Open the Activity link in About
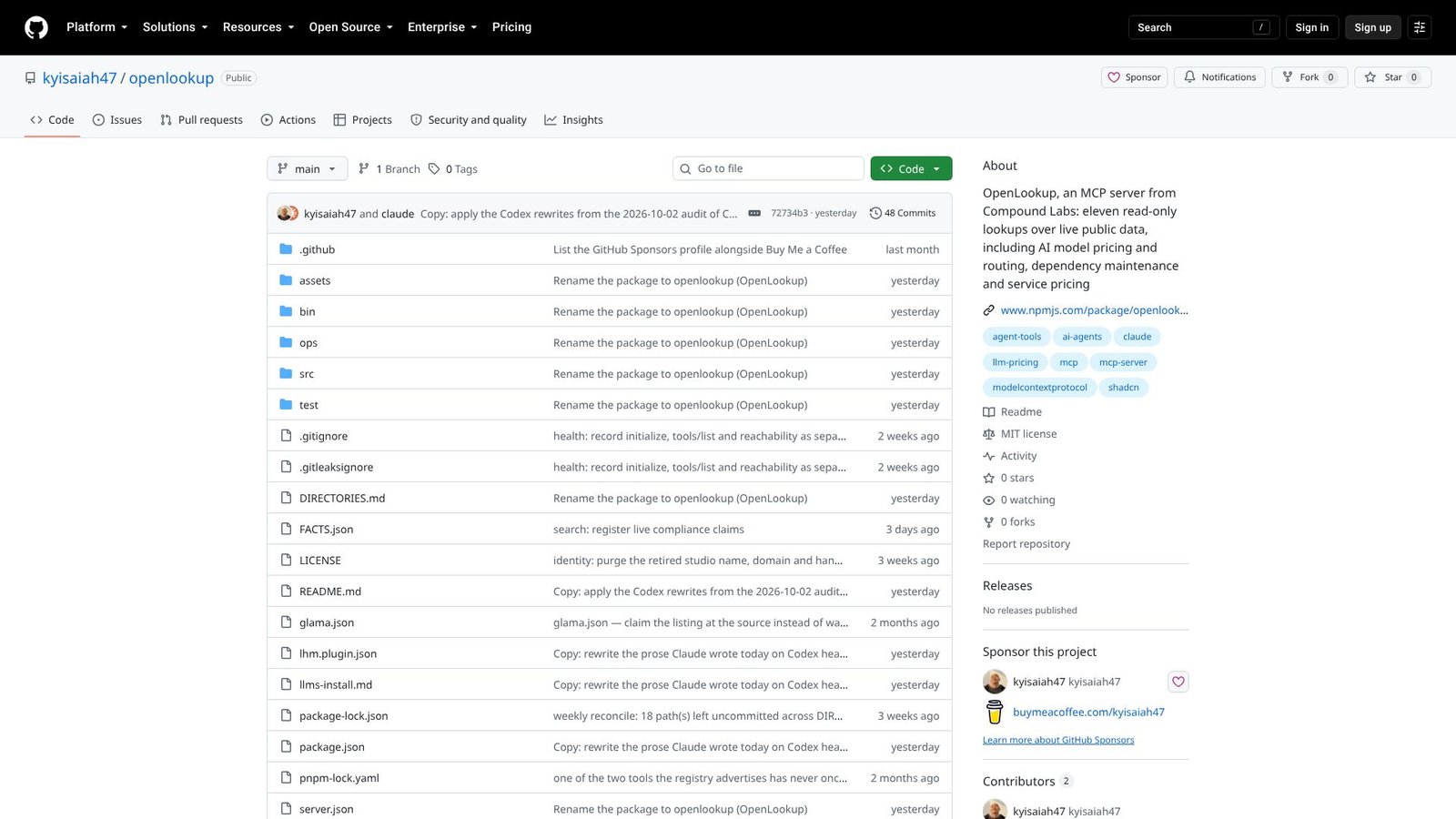 tap(1009, 456)
